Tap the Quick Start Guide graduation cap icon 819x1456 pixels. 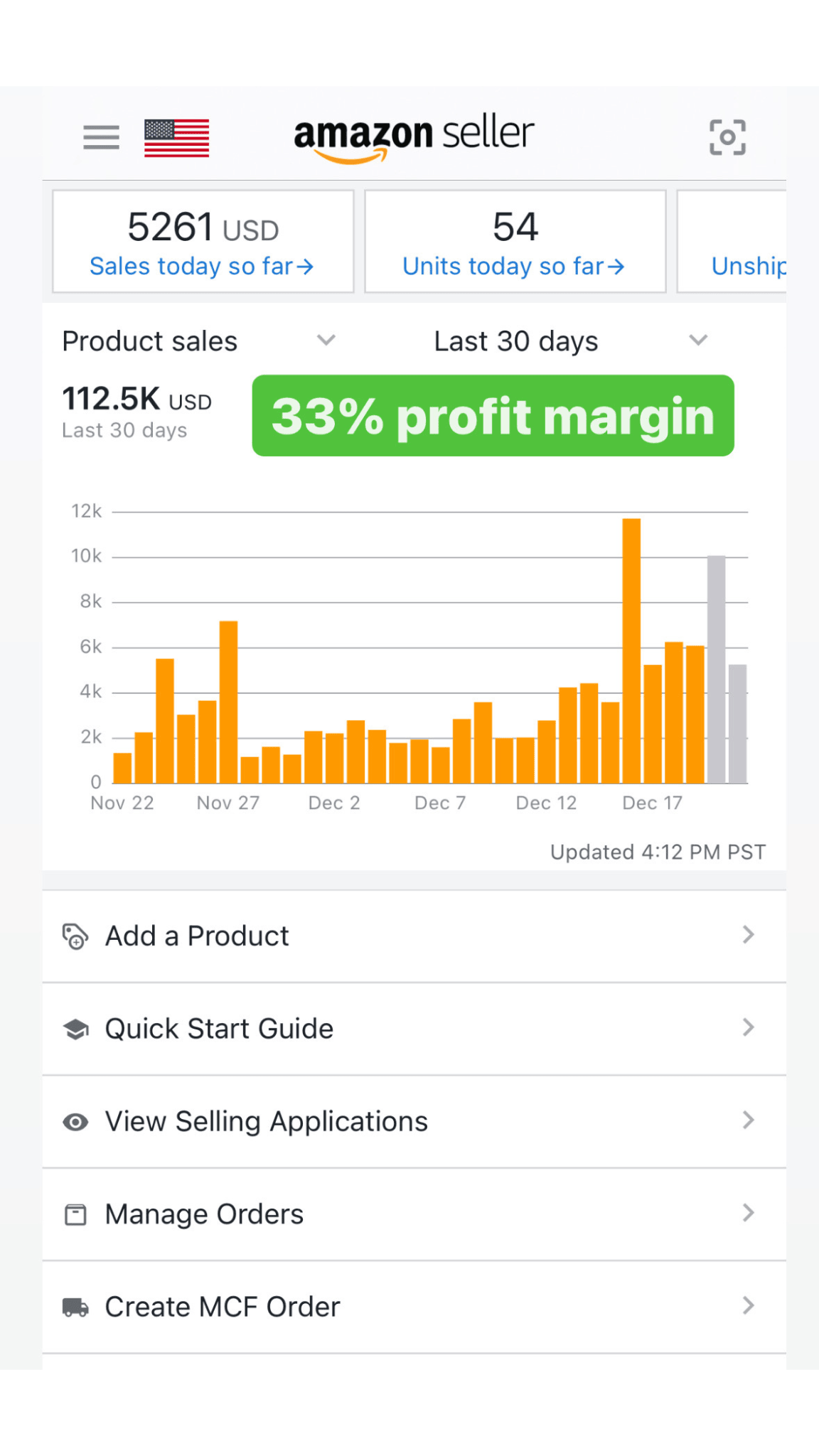point(75,1029)
